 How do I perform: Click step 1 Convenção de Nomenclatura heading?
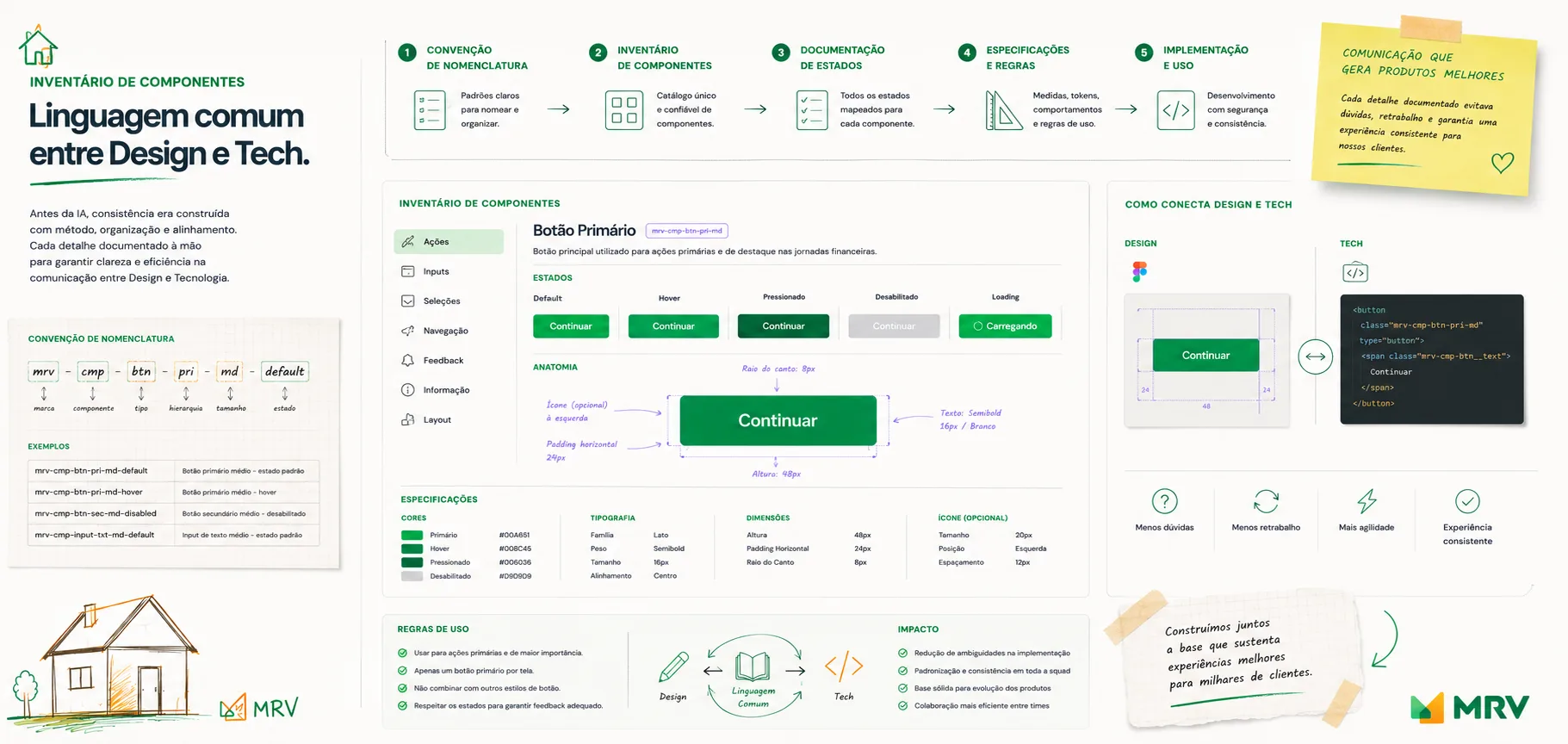coord(477,58)
